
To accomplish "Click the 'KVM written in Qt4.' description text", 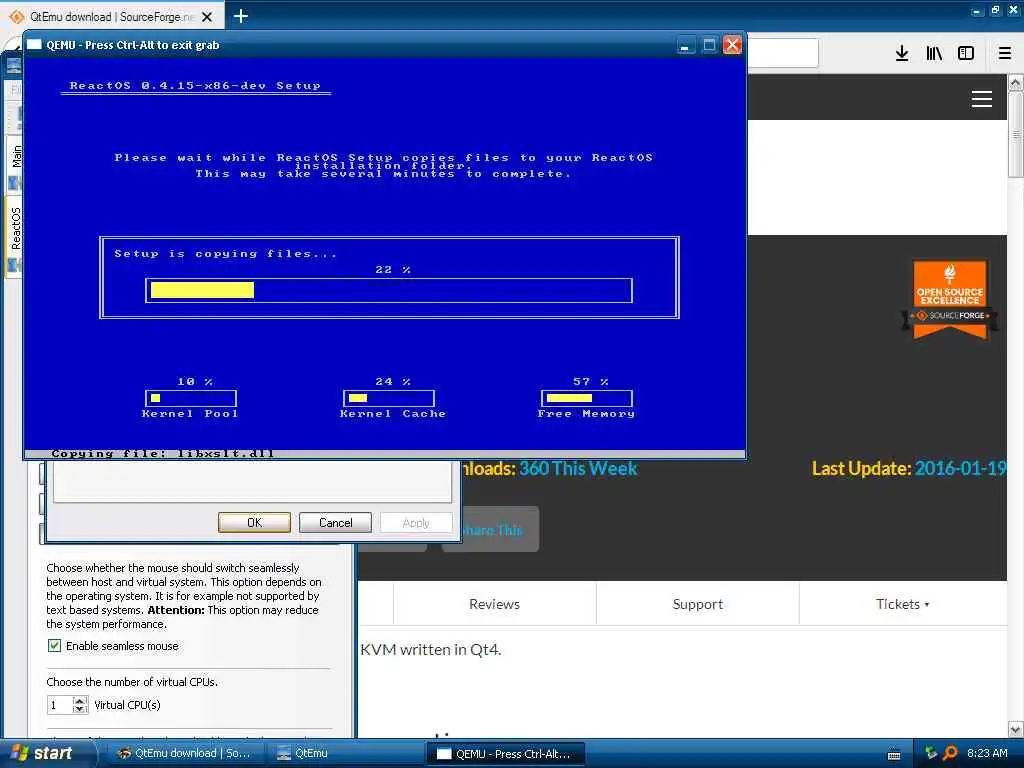I will click(430, 650).
